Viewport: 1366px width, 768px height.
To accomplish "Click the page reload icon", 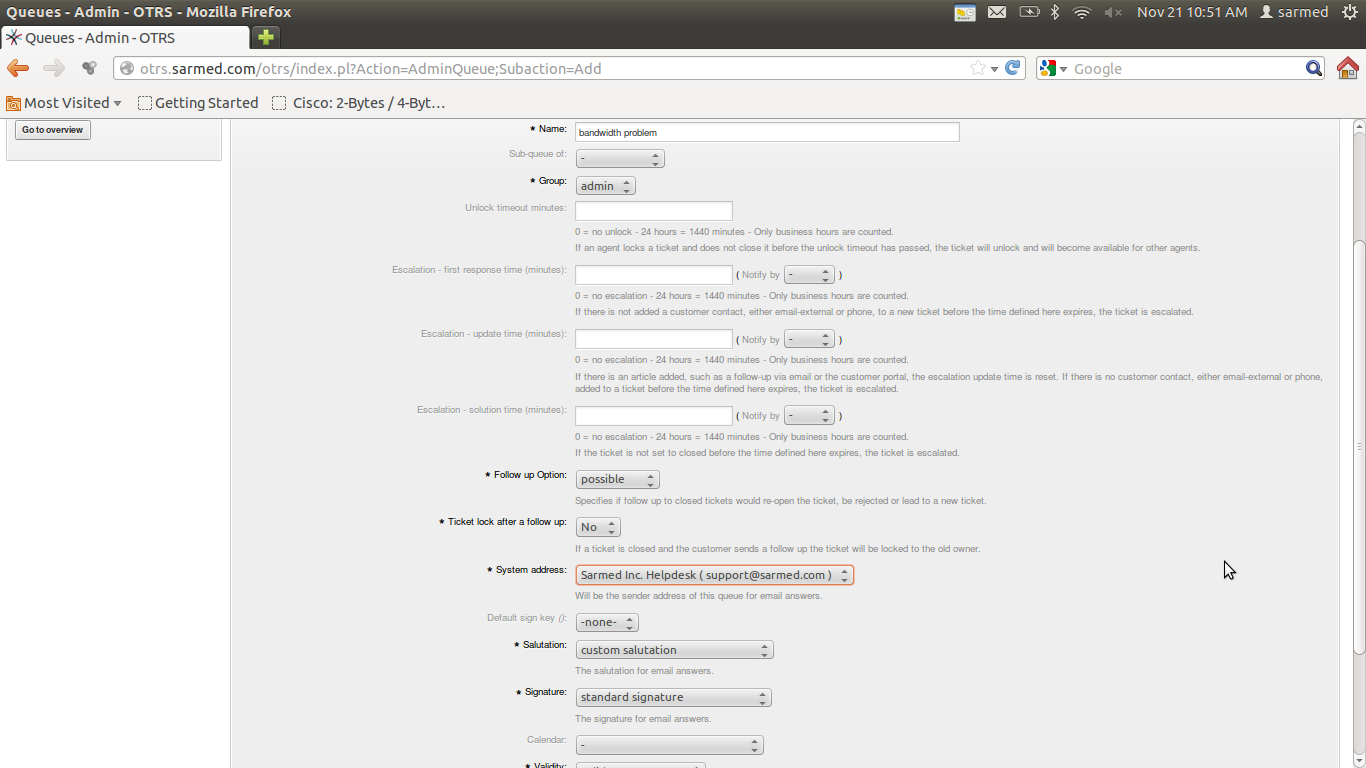I will [x=1010, y=68].
